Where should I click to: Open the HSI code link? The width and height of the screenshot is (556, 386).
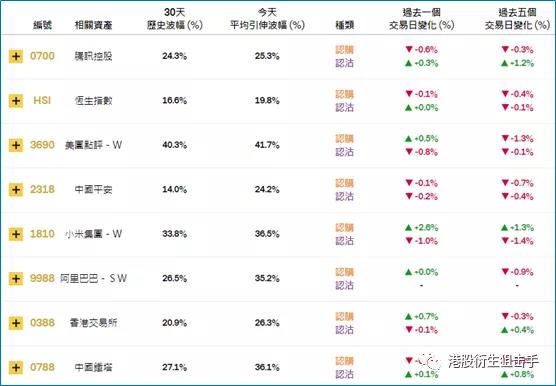click(x=42, y=101)
